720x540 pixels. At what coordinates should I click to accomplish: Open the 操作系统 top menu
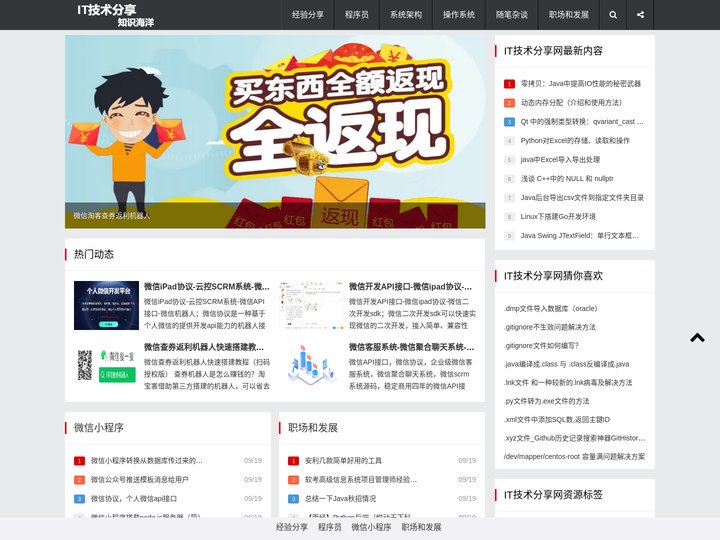(x=459, y=15)
